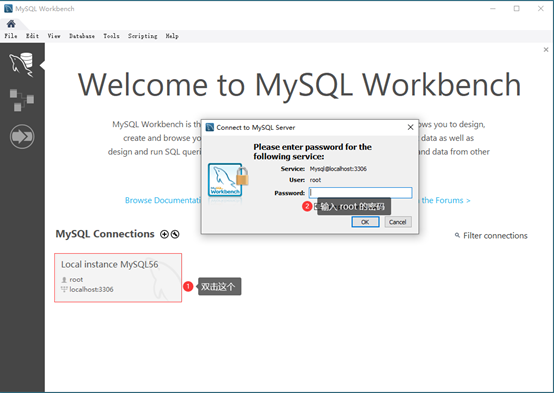Close the Welcome page panel

pyautogui.click(x=546, y=50)
